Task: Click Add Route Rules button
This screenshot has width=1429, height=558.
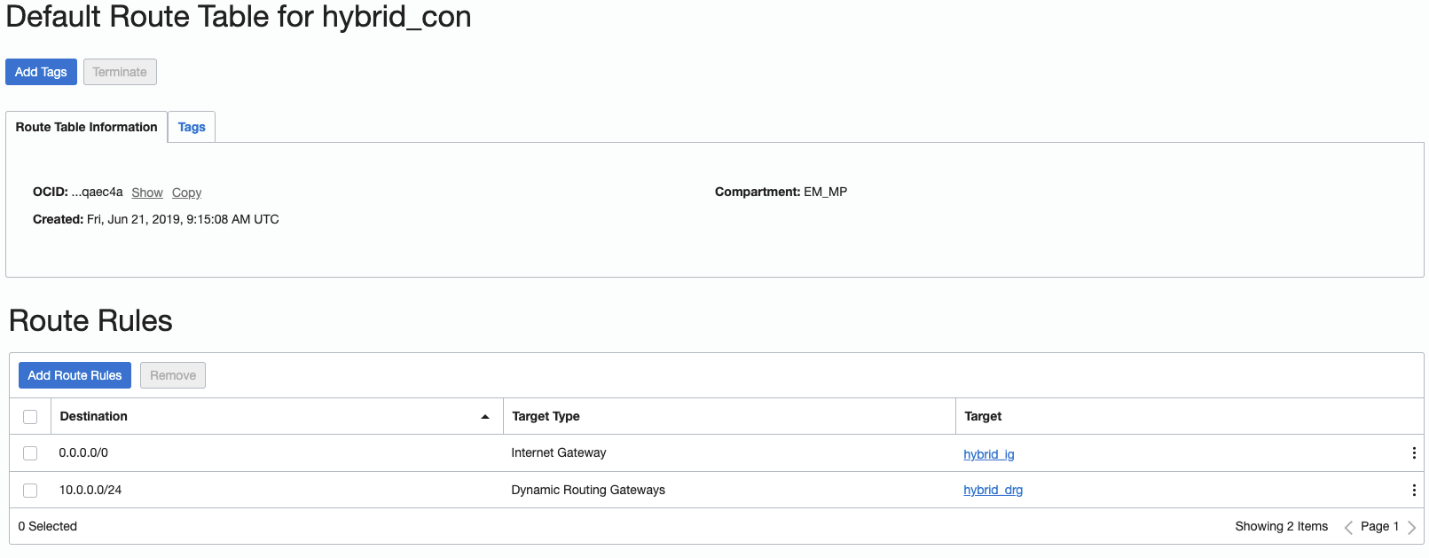Action: pos(75,375)
